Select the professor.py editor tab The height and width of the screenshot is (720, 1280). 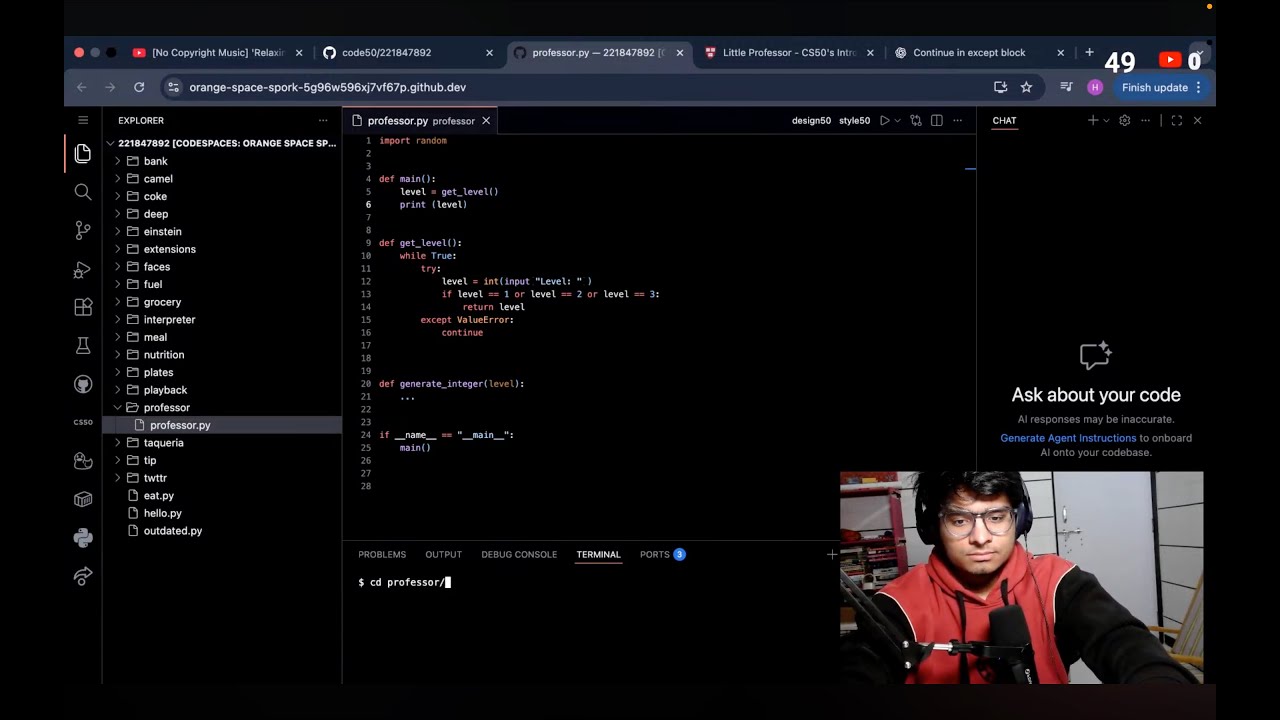[x=420, y=120]
